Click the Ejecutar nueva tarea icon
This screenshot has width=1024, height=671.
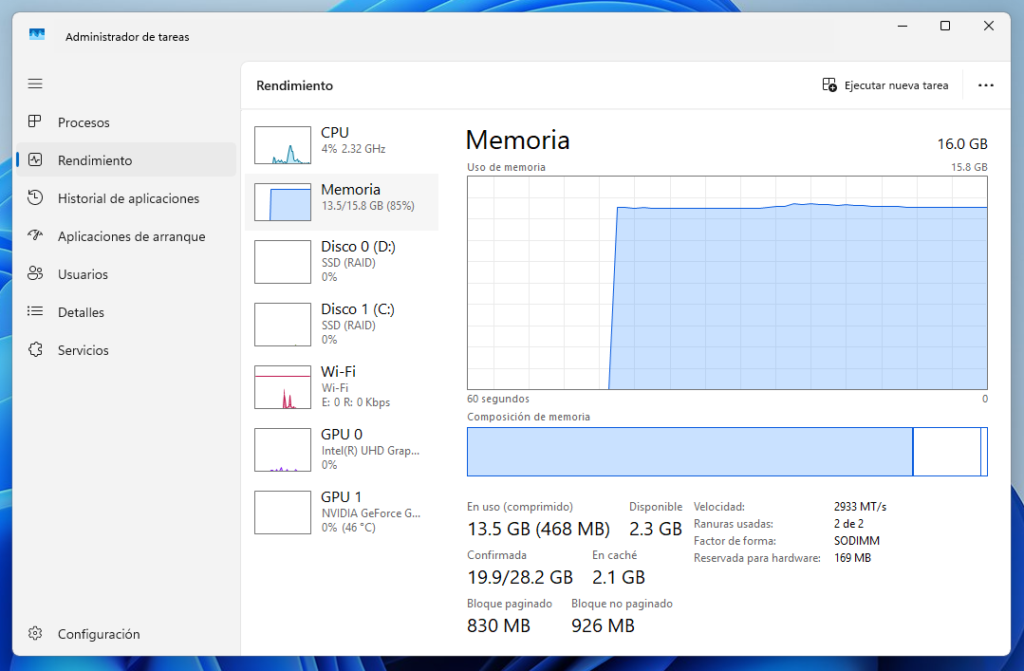829,85
